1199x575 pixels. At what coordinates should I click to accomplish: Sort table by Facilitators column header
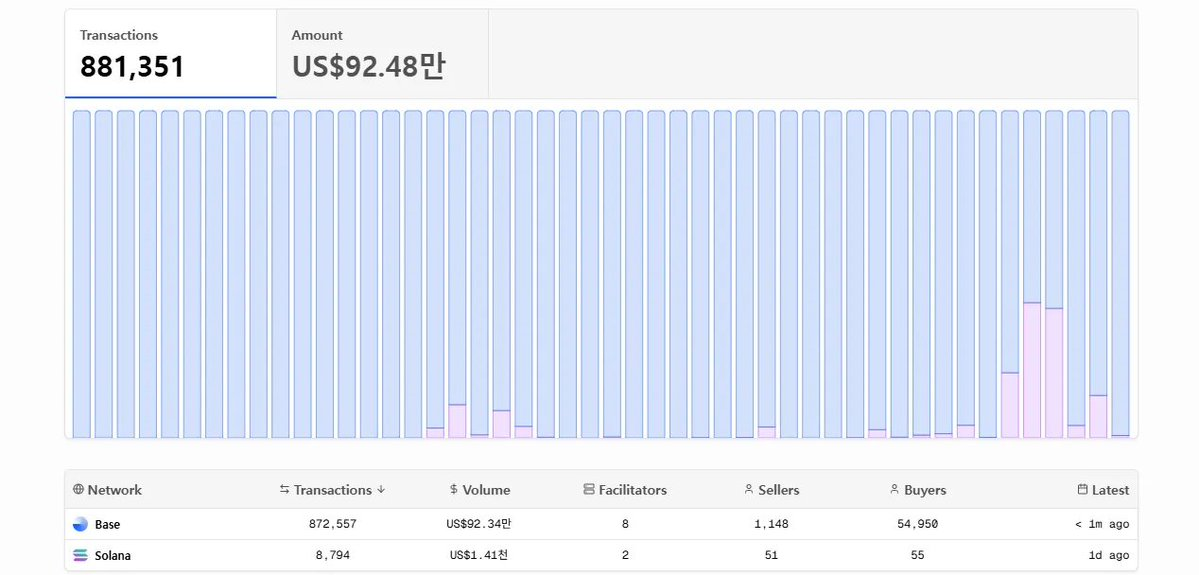click(x=632, y=490)
